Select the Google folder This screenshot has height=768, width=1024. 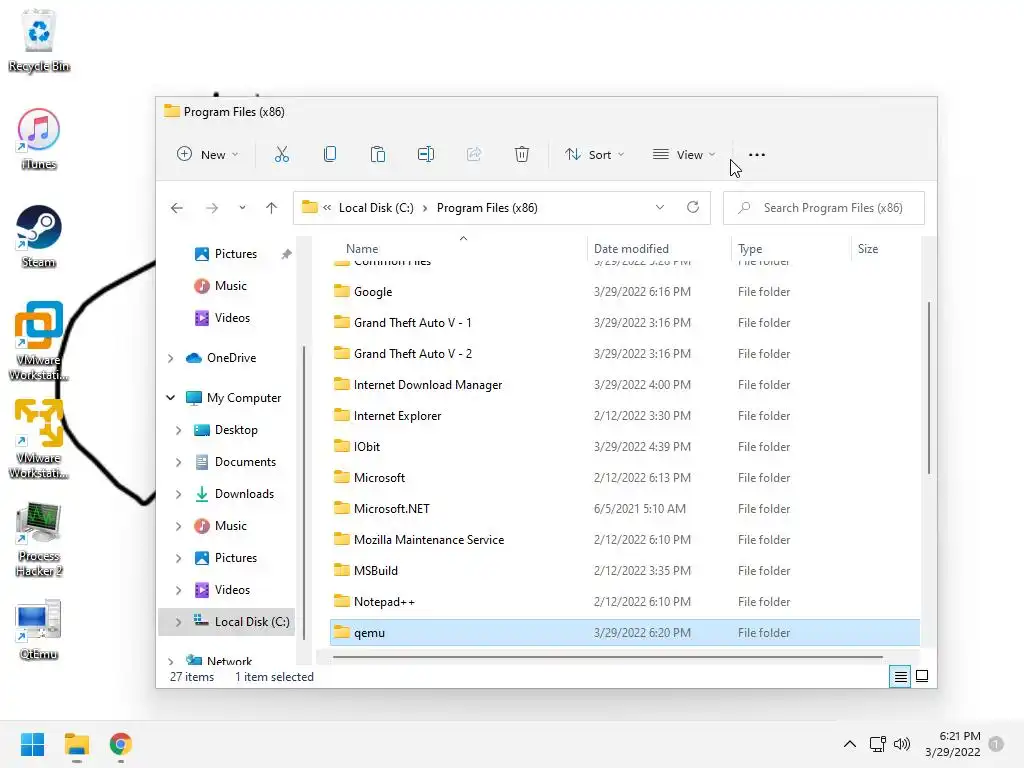625,292
